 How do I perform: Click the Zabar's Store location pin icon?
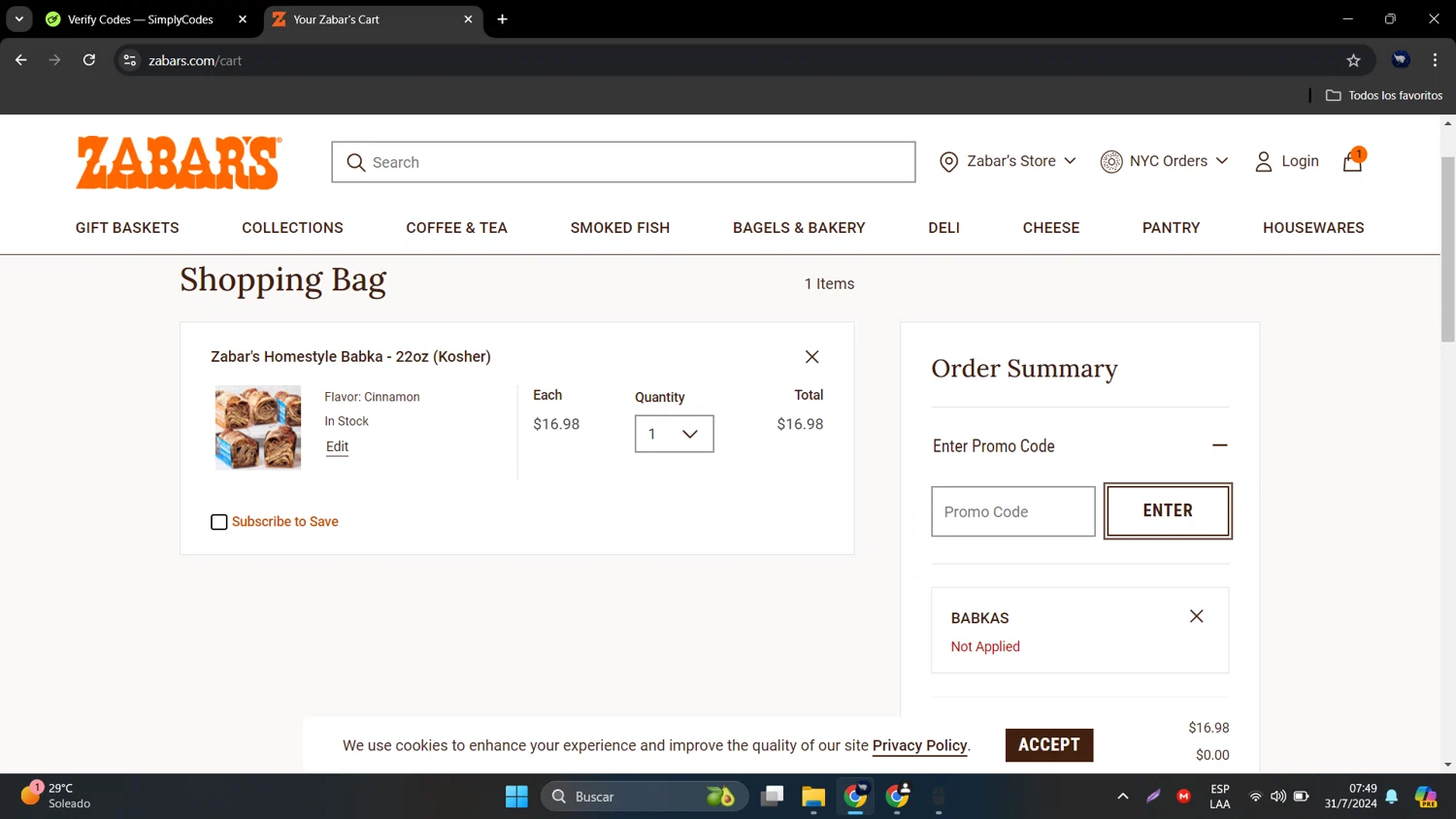click(x=948, y=162)
